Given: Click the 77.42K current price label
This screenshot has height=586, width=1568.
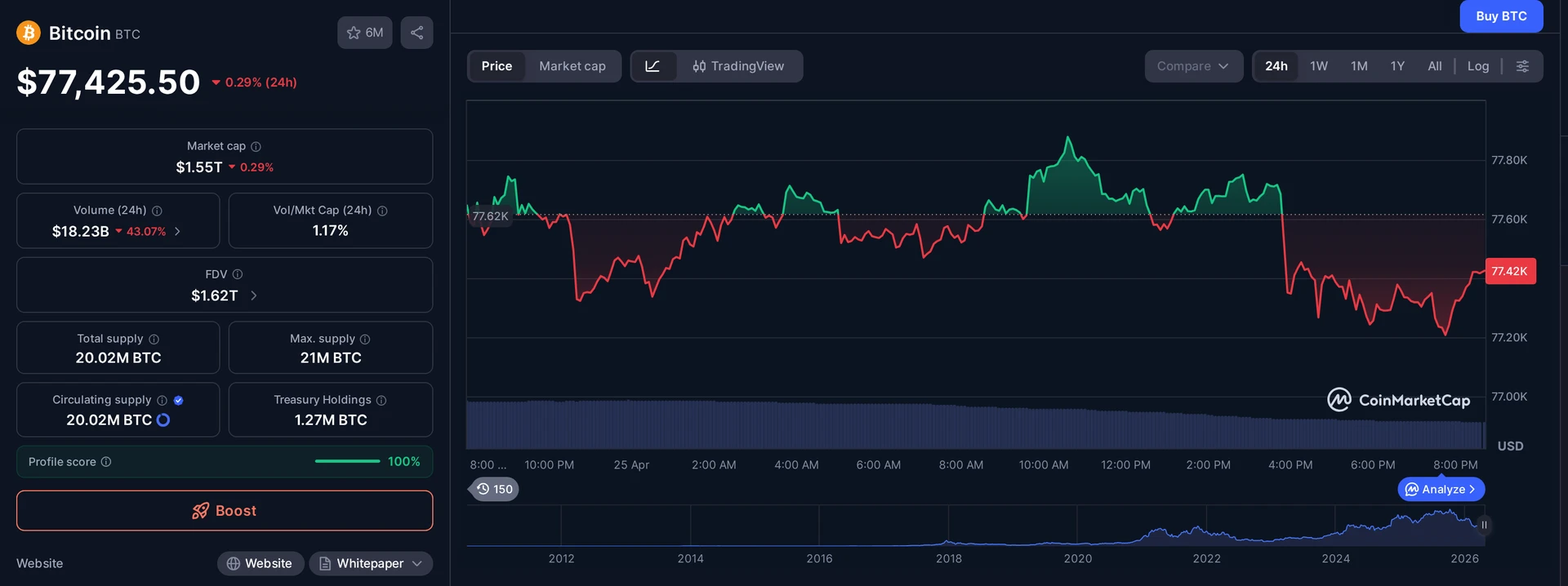Looking at the screenshot, I should [1510, 271].
